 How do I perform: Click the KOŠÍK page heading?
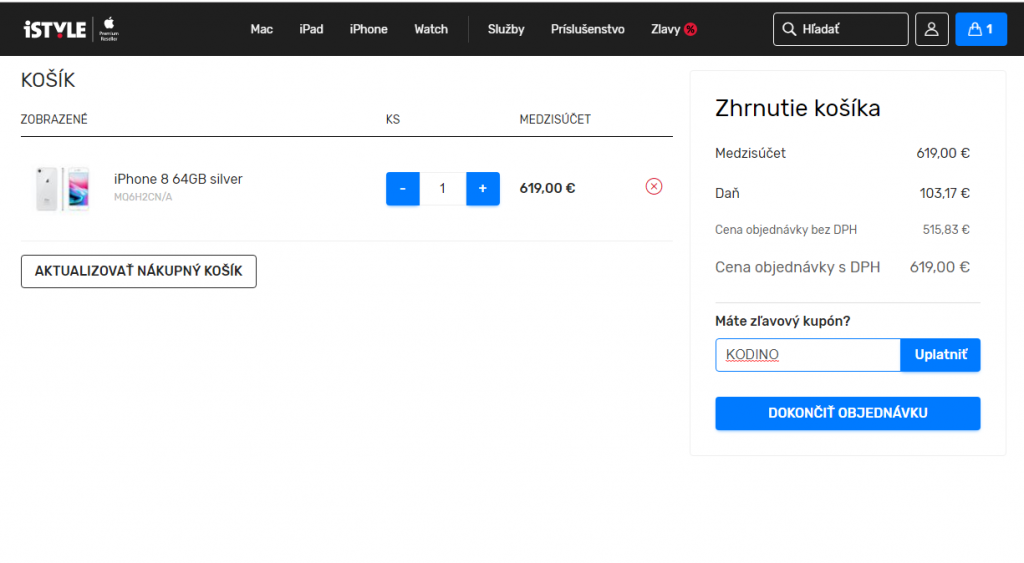48,80
